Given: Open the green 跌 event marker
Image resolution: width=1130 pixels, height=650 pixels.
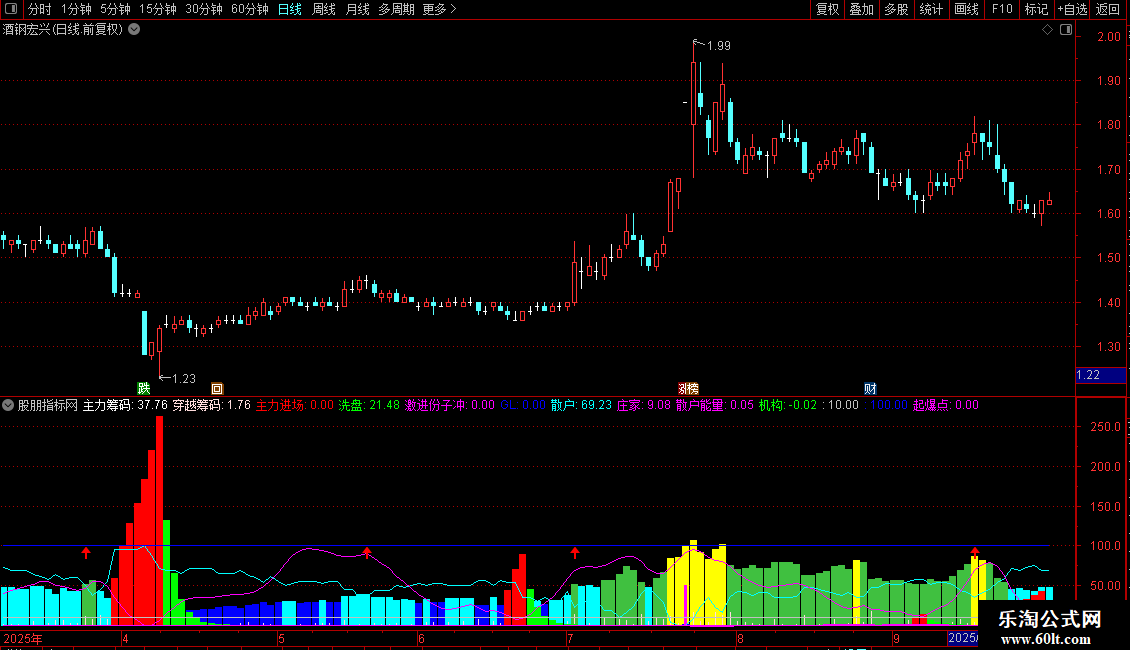Looking at the screenshot, I should [x=144, y=388].
